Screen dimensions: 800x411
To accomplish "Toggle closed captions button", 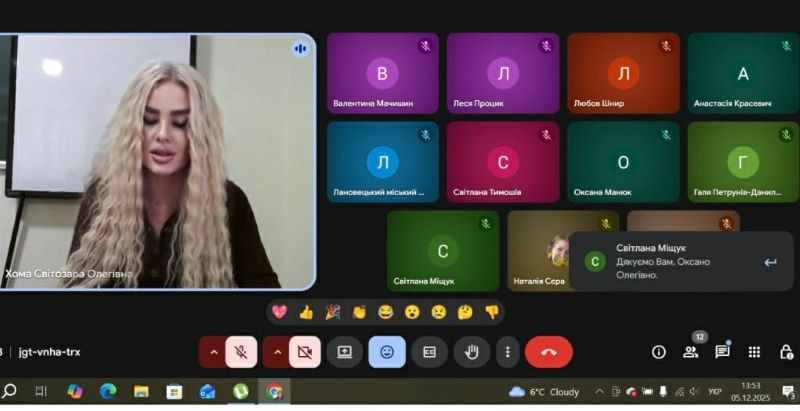I will pyautogui.click(x=429, y=352).
